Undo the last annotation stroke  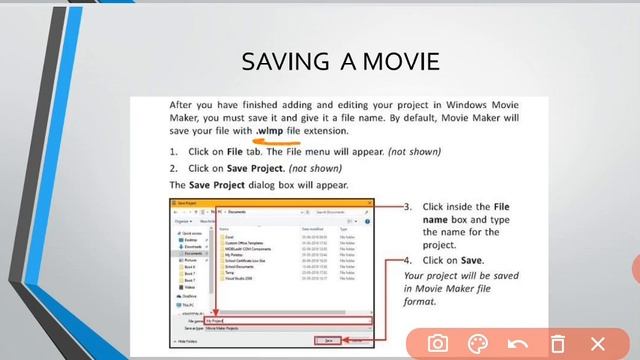coord(518,344)
